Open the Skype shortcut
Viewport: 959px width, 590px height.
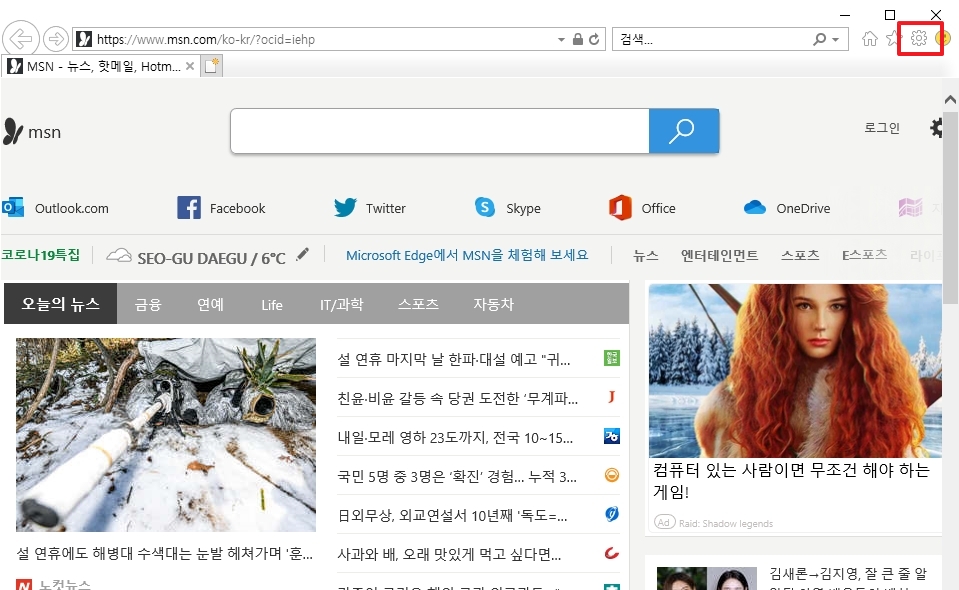[508, 208]
